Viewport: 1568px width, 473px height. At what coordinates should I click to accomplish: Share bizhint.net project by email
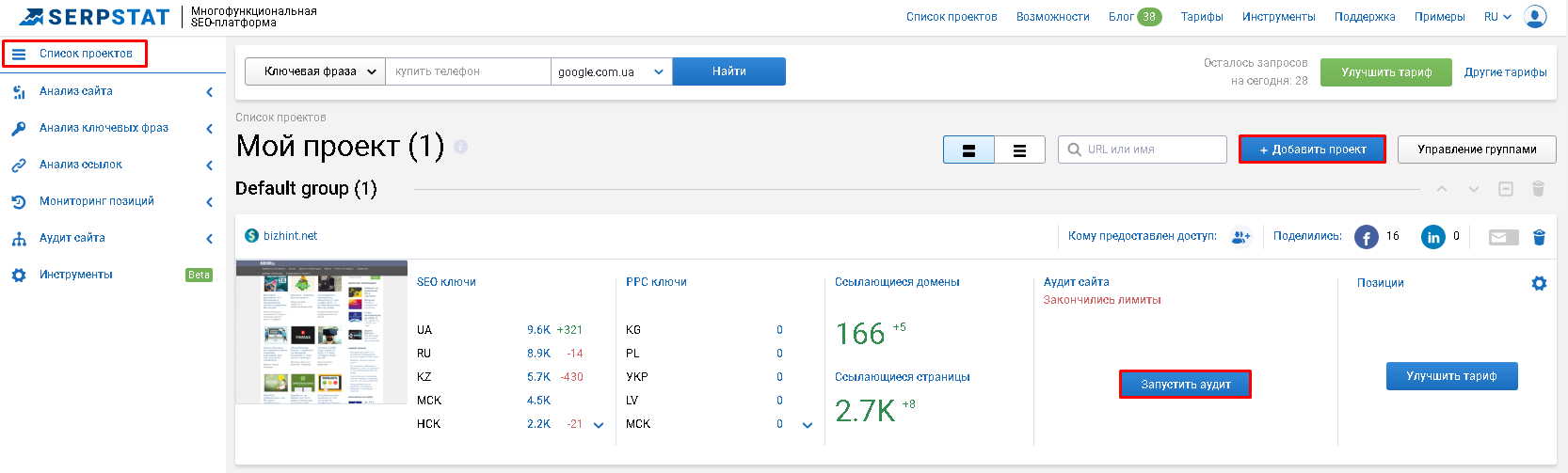[x=1504, y=237]
